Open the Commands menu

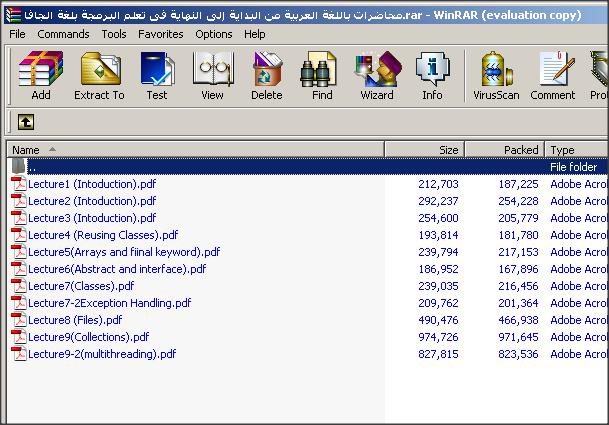[63, 34]
